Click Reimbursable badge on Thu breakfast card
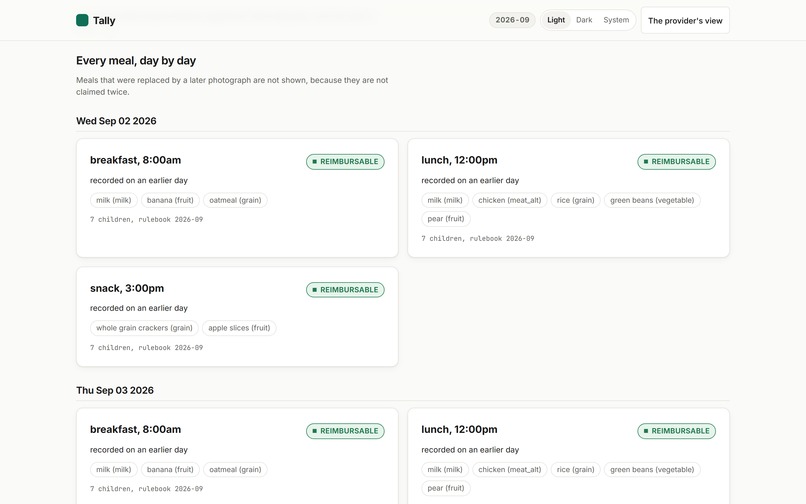Viewport: 806px width, 504px height. click(345, 431)
